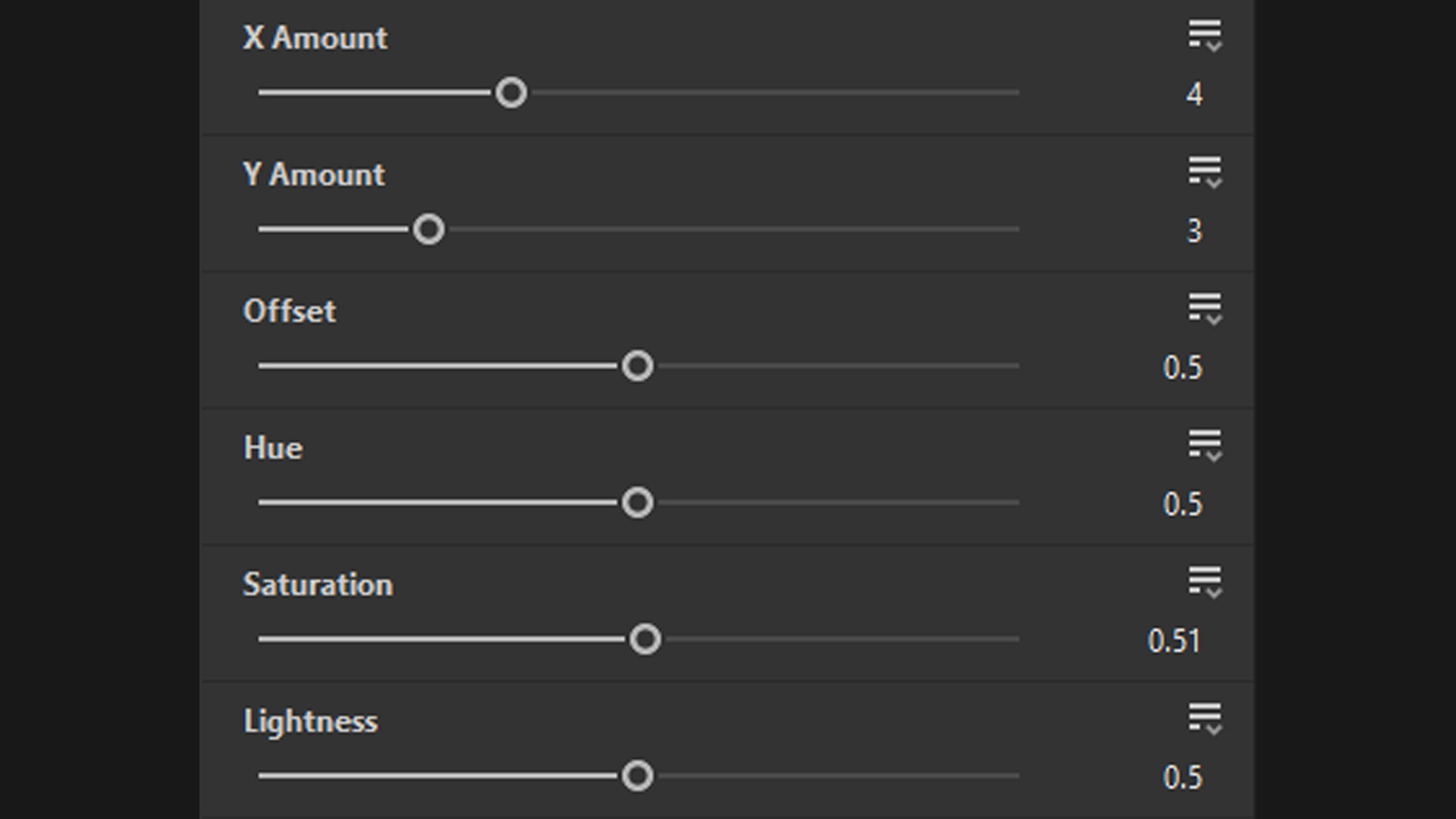Click the X Amount slider handle
This screenshot has height=819, width=1456.
[x=511, y=93]
